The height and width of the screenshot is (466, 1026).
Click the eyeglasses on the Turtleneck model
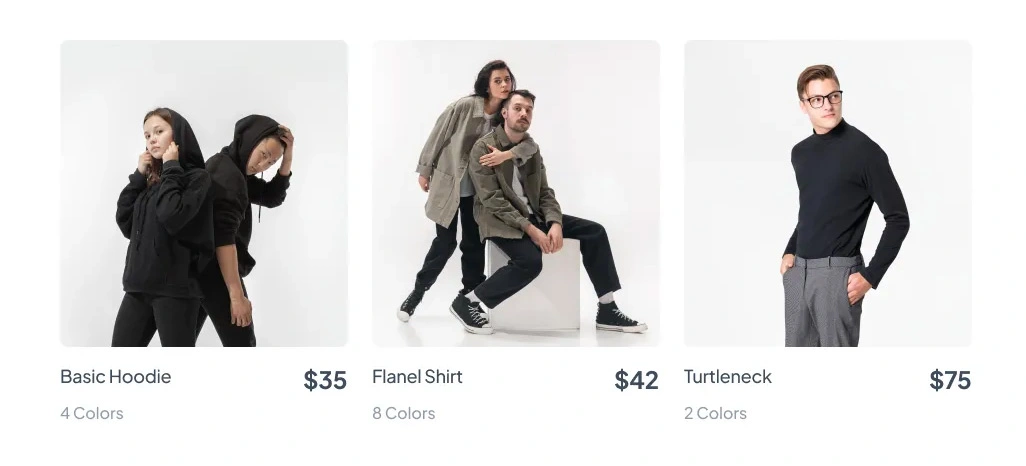tap(824, 98)
